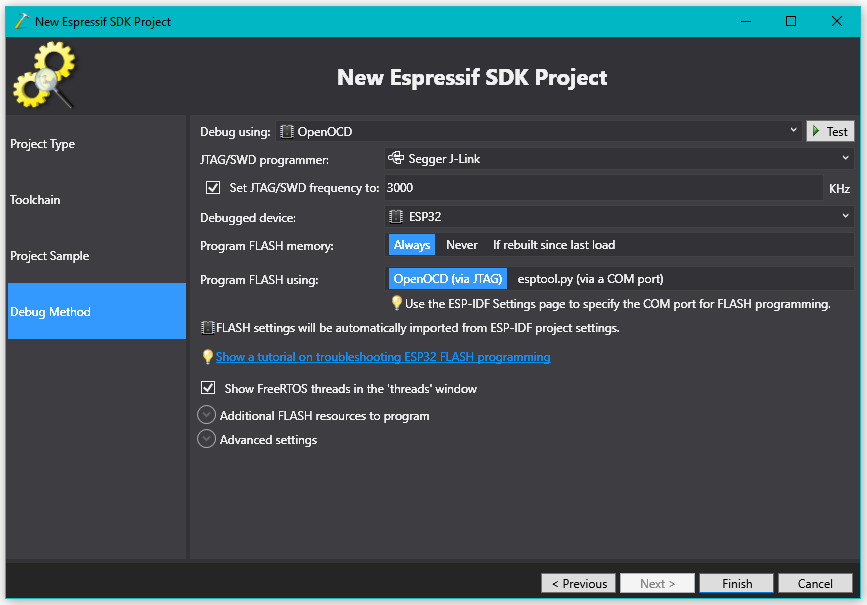Open the ESP32 FLASH troubleshooting tutorial link

tap(383, 357)
